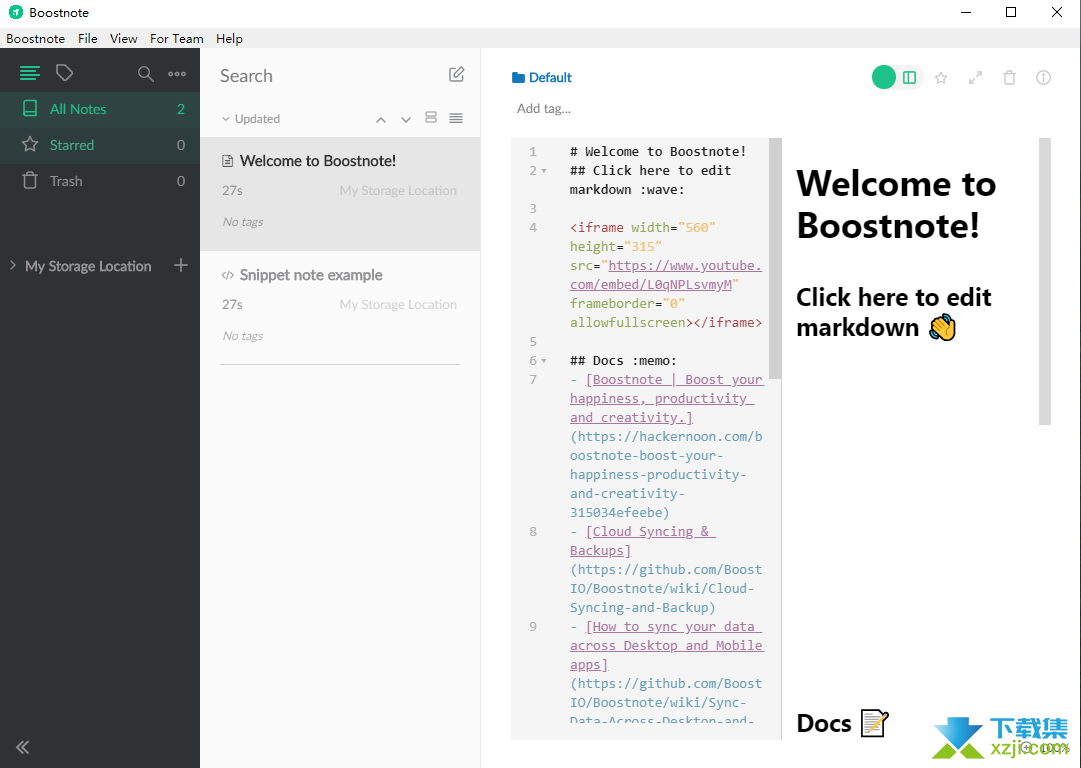Click the 'Cloud Syncing & Backups' link
The image size is (1081, 768).
pos(643,541)
